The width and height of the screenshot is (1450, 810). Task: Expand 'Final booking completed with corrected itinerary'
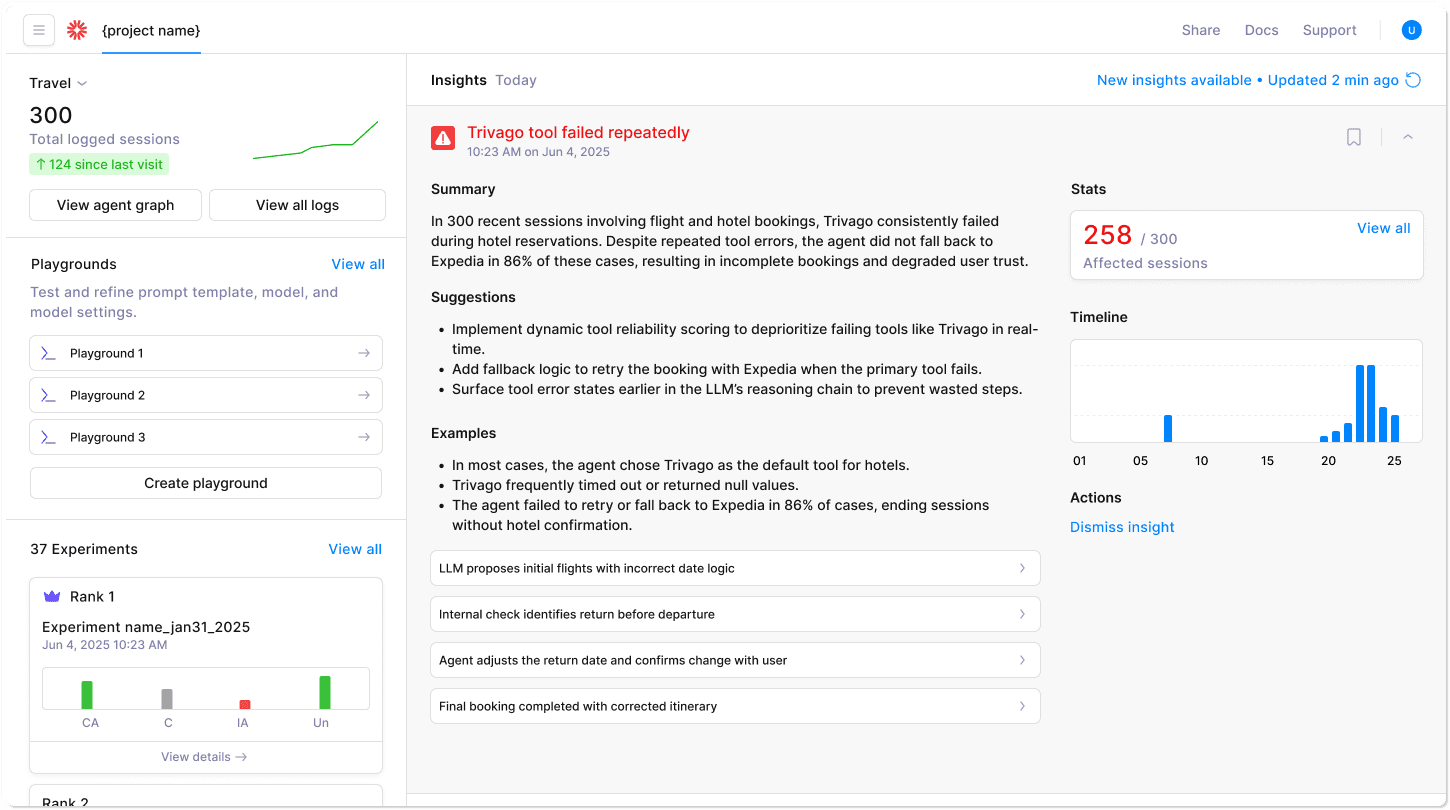coord(735,706)
